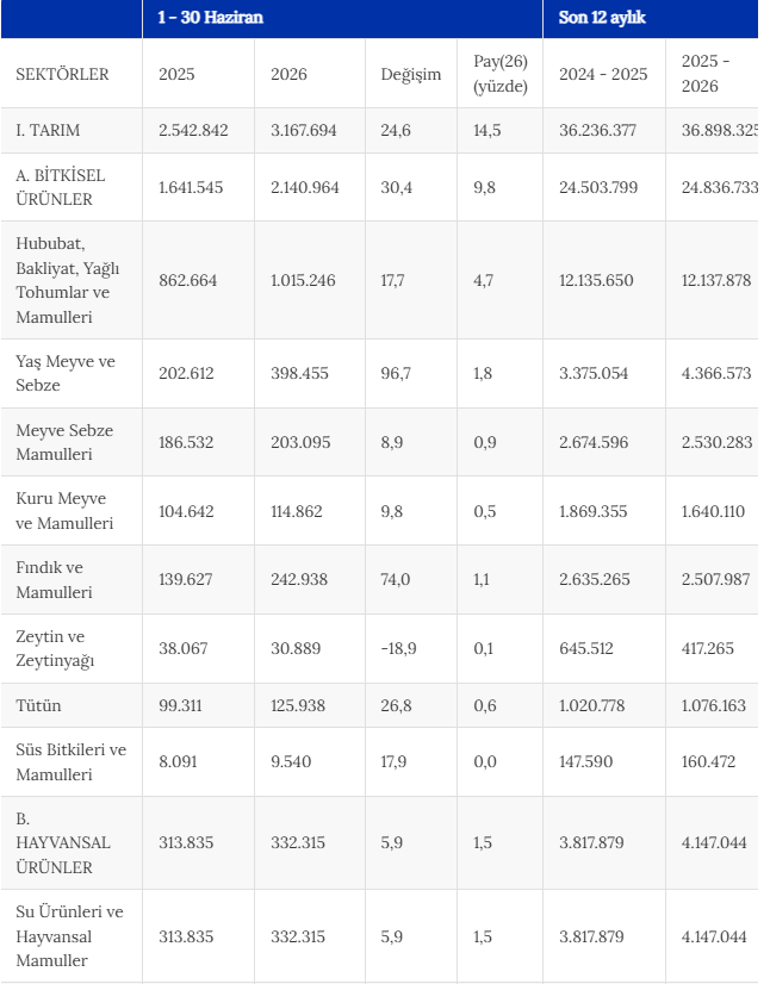770x984 pixels.
Task: Select the SEKTÖRLER column header
Action: tap(62, 74)
